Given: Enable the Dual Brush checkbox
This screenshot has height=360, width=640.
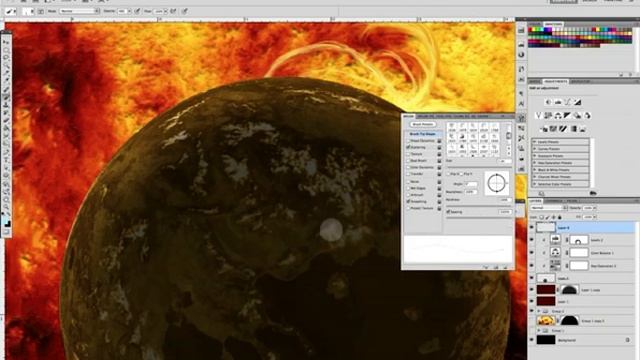Looking at the screenshot, I should point(408,161).
